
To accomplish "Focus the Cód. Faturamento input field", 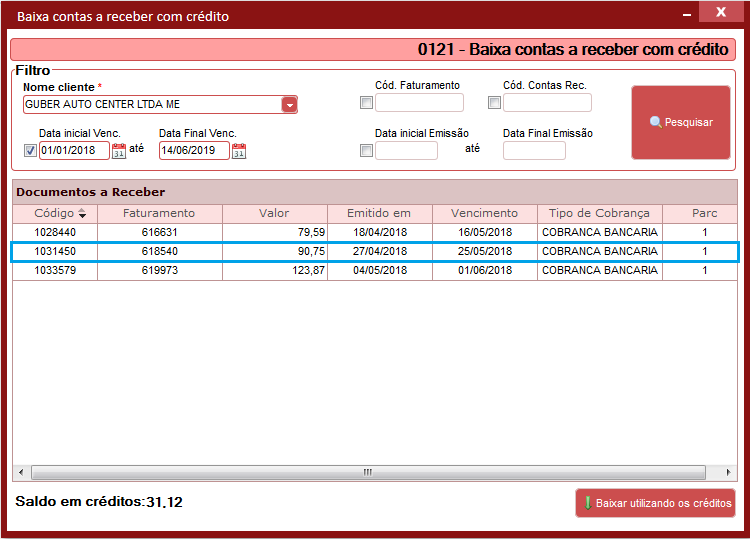I will (419, 103).
